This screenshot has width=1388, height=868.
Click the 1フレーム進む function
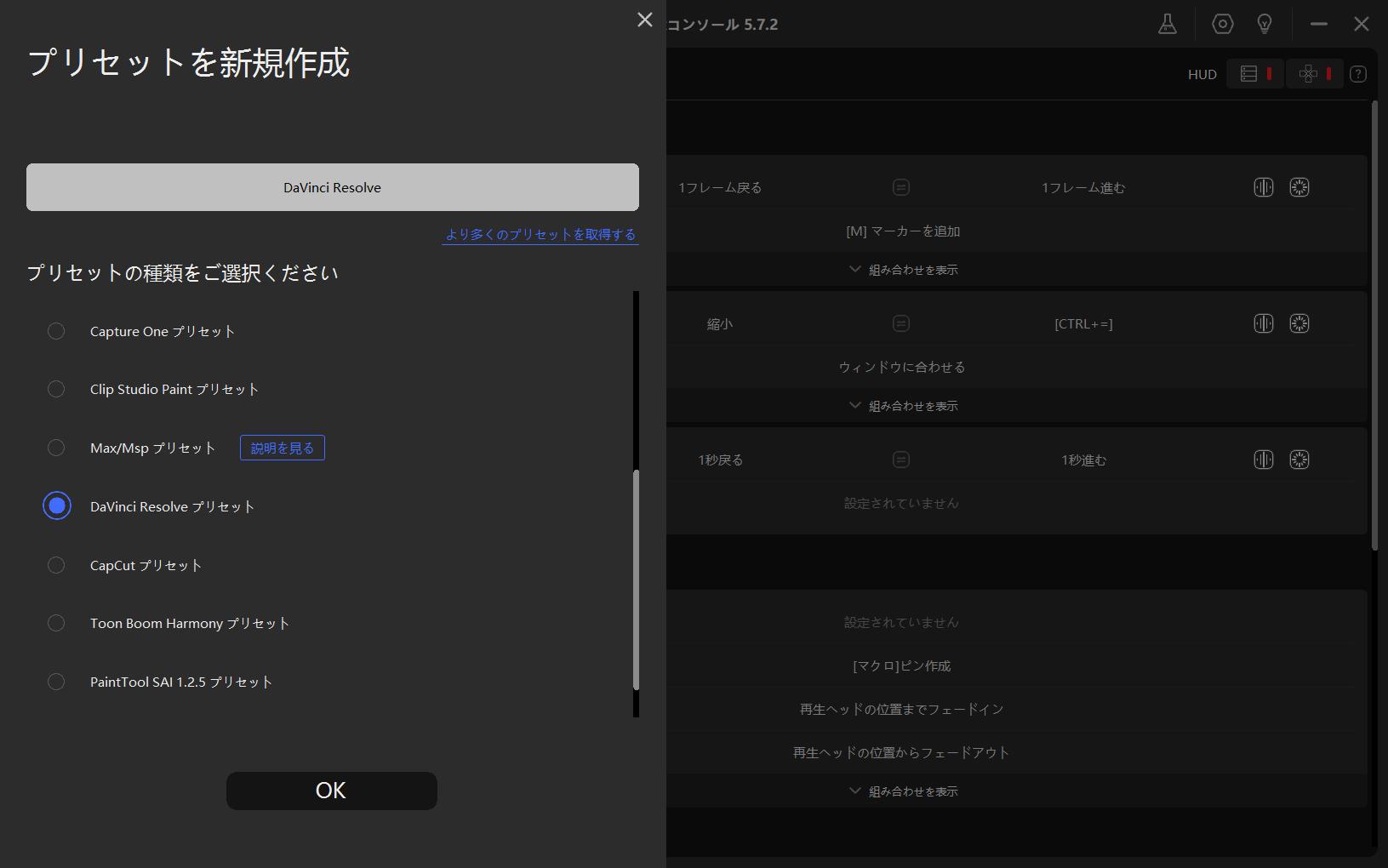point(1083,187)
